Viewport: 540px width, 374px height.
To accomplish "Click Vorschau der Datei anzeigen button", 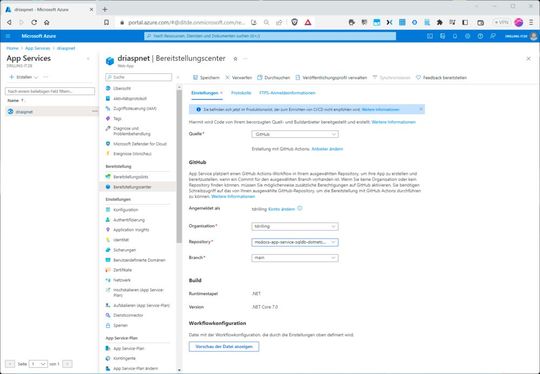I will [224, 346].
